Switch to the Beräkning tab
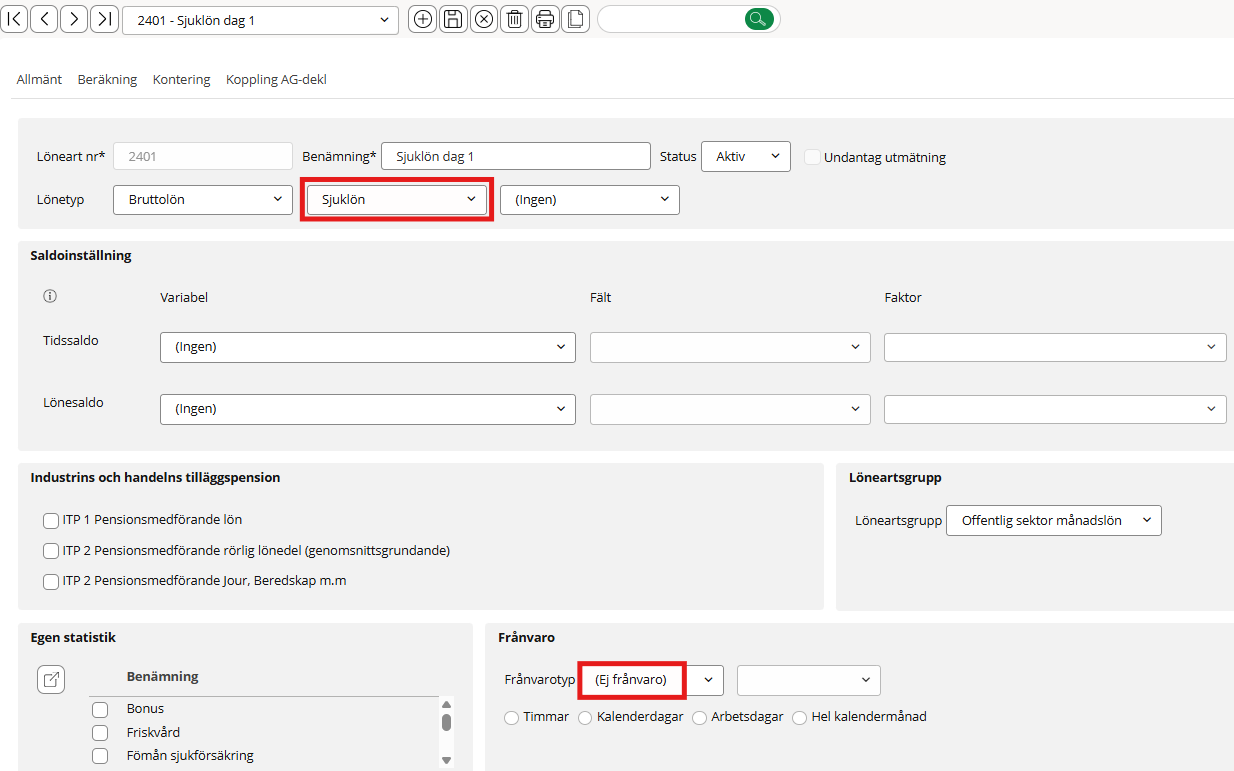Image resolution: width=1234 pixels, height=771 pixels. point(107,80)
